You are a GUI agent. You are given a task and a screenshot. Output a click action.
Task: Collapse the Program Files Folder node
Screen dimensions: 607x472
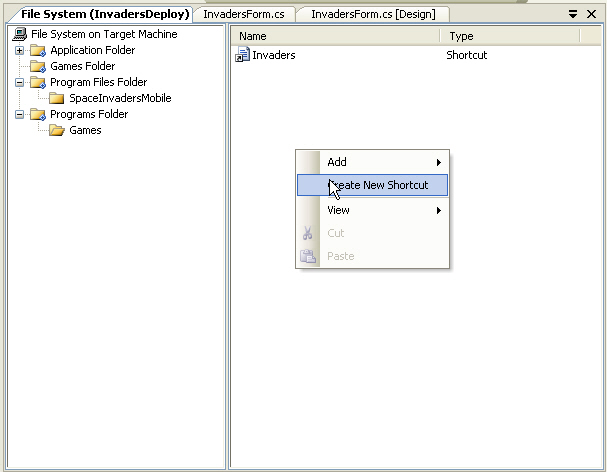click(x=19, y=82)
